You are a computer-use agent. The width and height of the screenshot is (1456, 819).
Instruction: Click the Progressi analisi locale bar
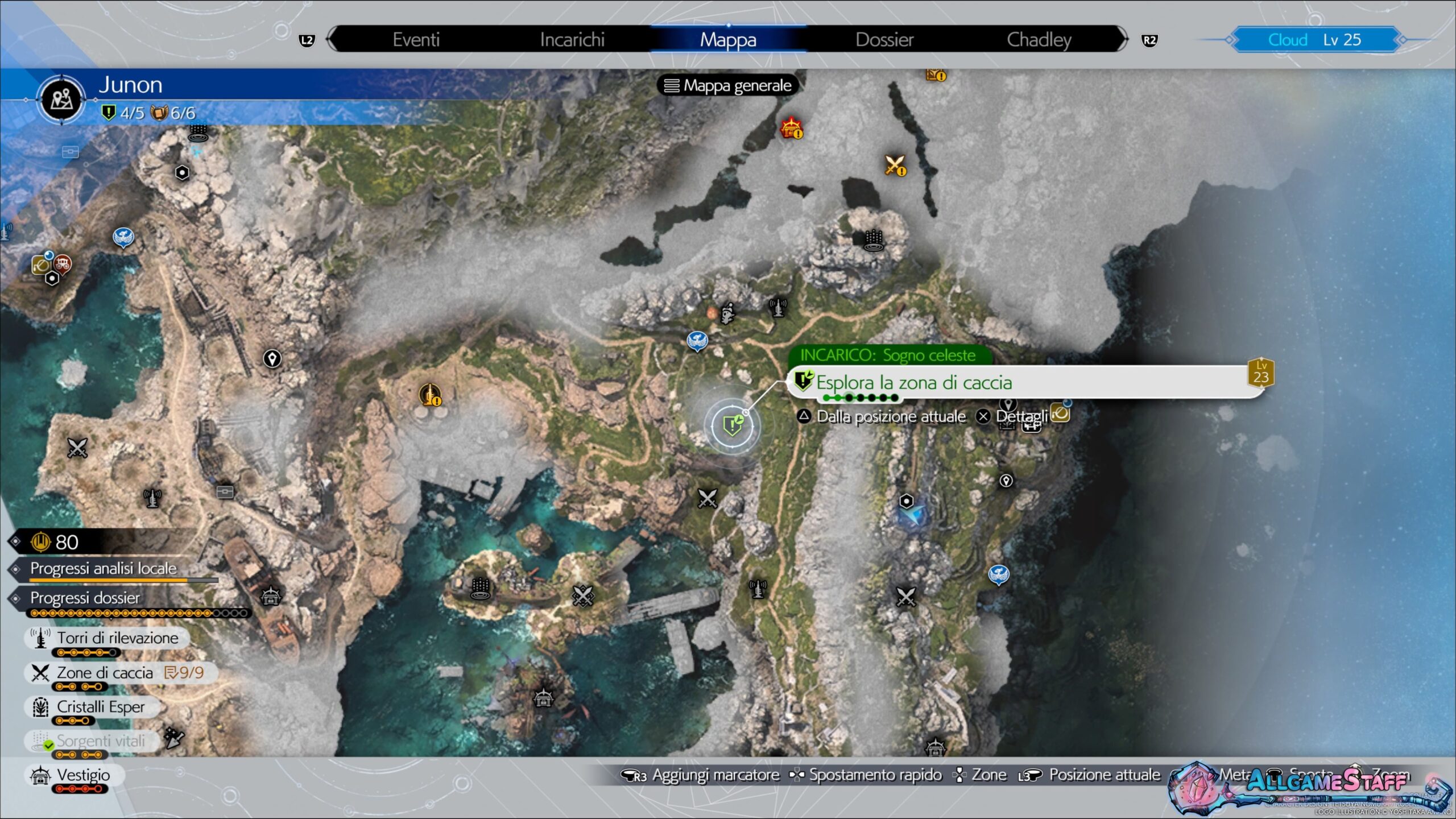[124, 580]
